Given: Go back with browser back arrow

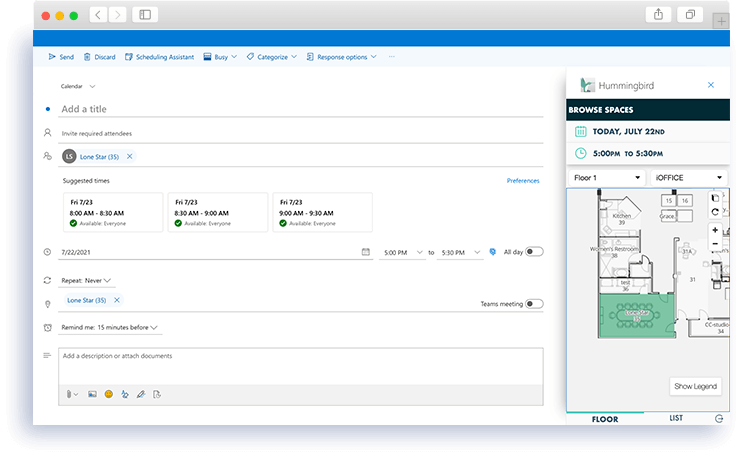Looking at the screenshot, I should (x=98, y=15).
